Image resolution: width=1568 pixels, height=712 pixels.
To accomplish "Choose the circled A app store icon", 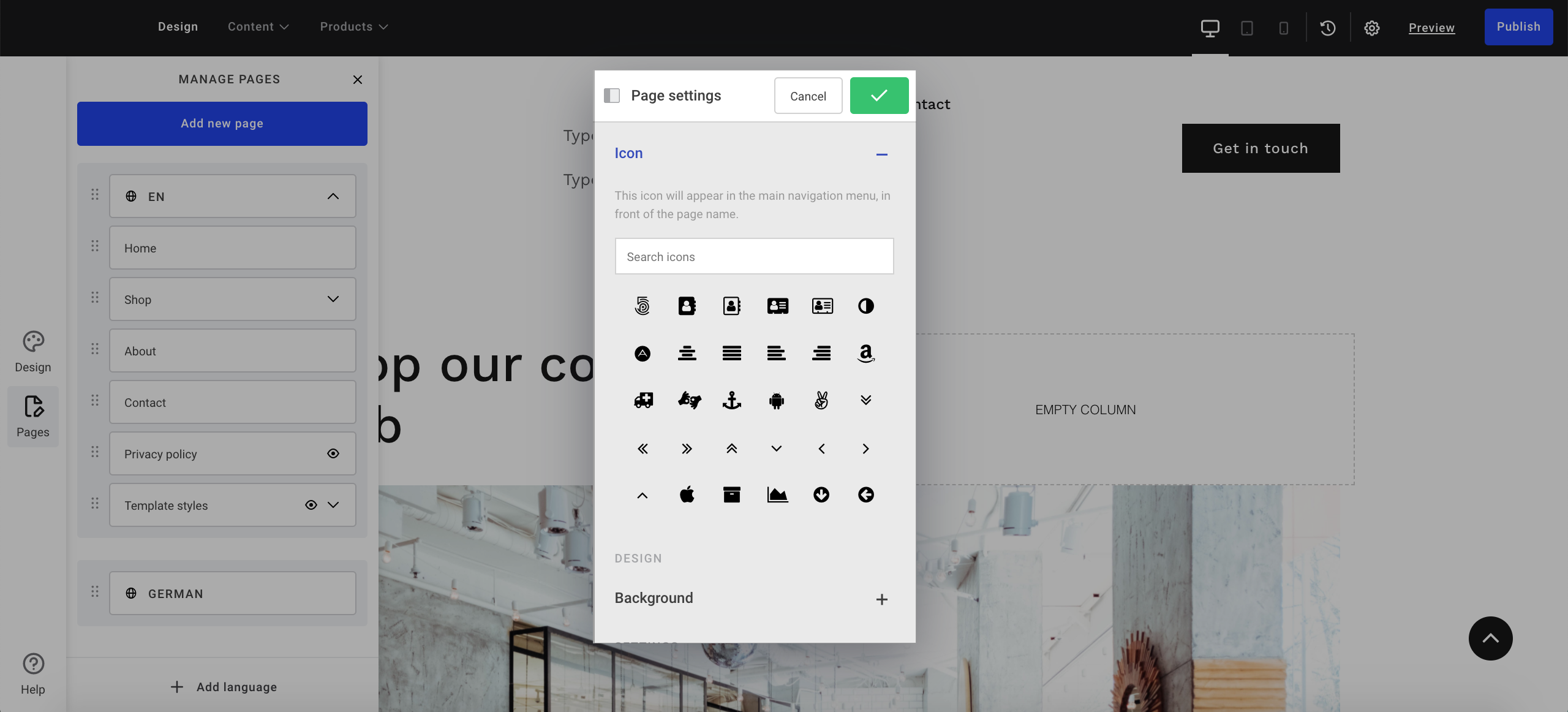I will [643, 354].
